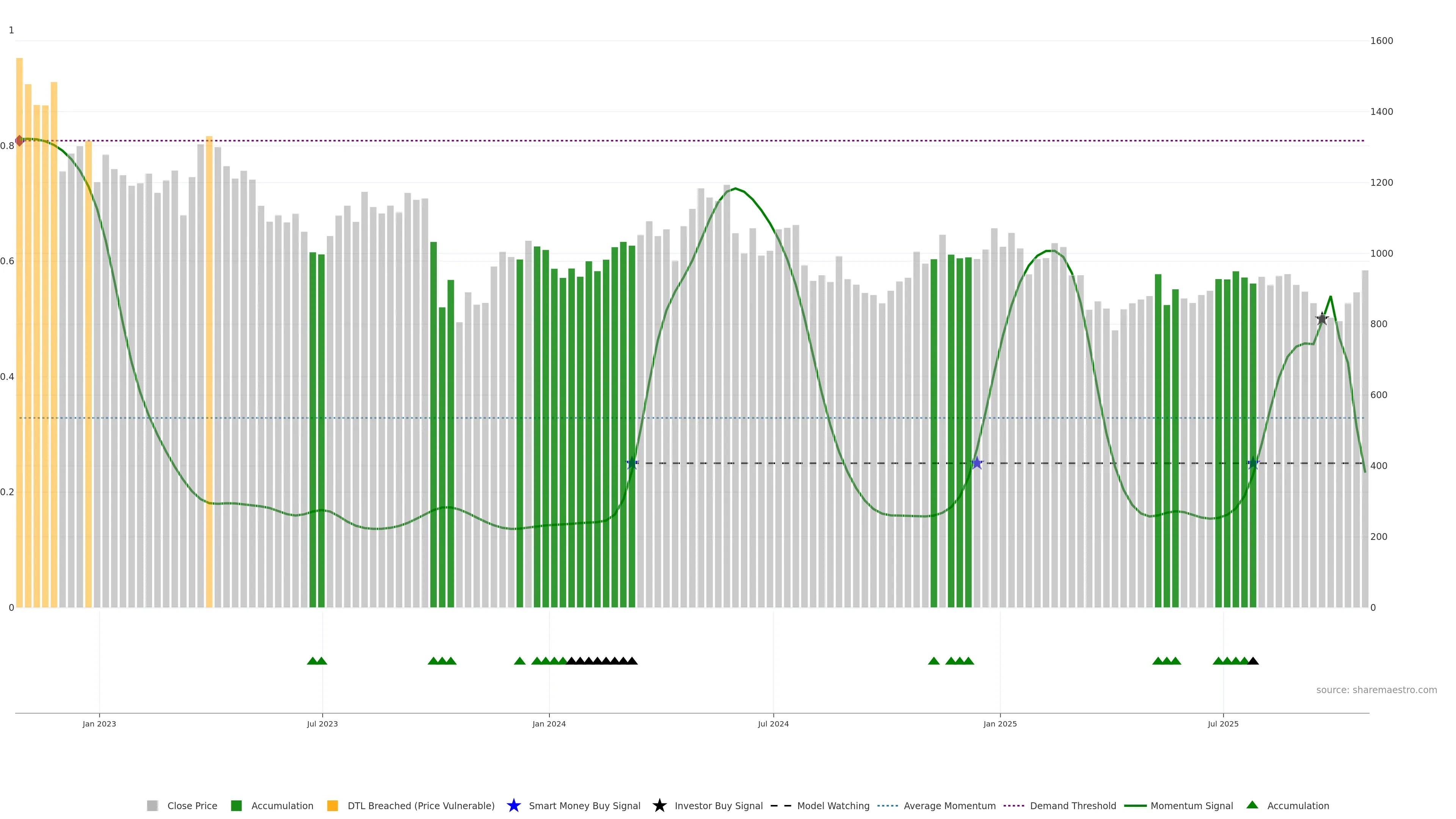The width and height of the screenshot is (1456, 819).
Task: Click the Jul 2024 x-axis label
Action: click(x=773, y=724)
